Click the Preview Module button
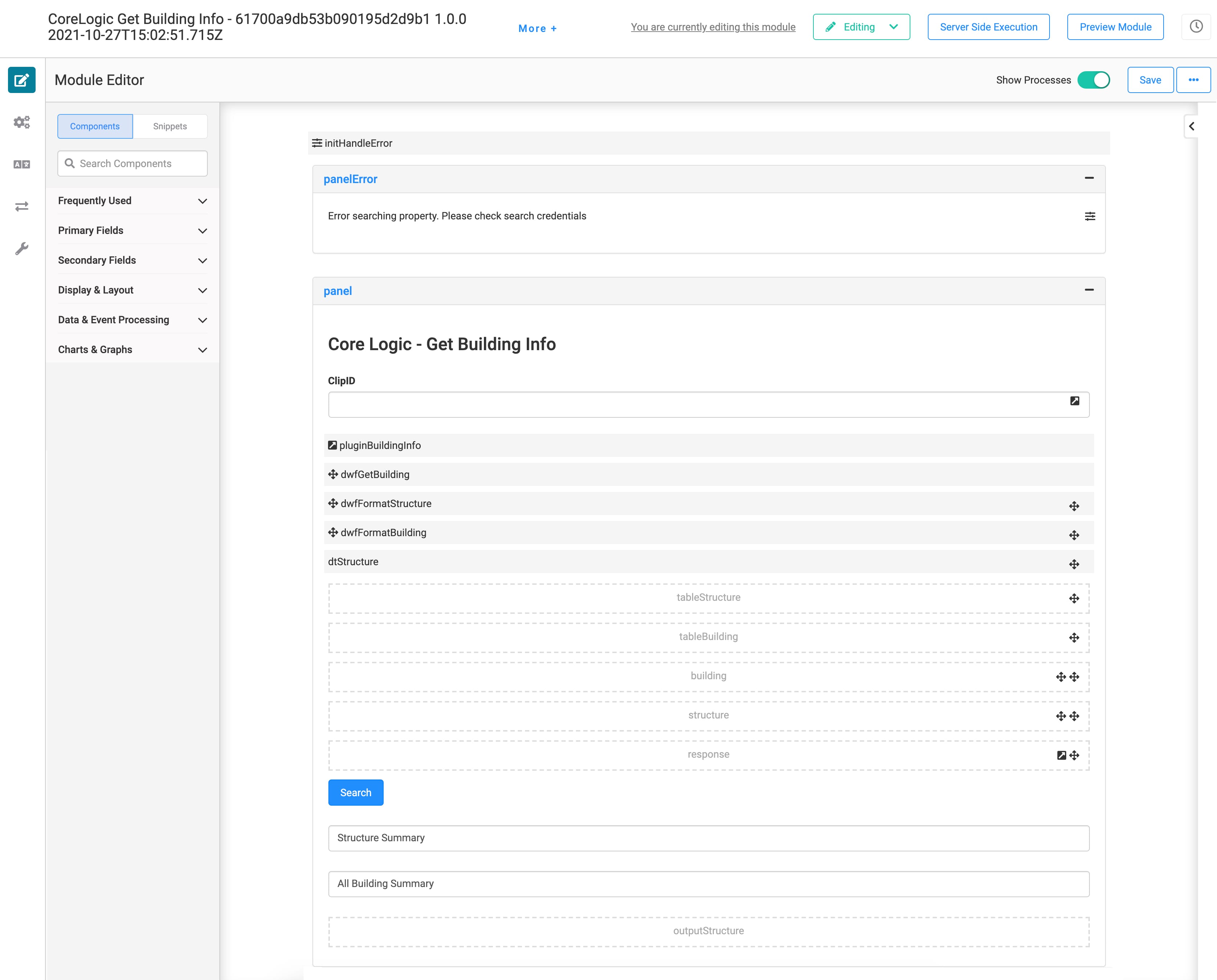This screenshot has height=980, width=1217. 1115,27
